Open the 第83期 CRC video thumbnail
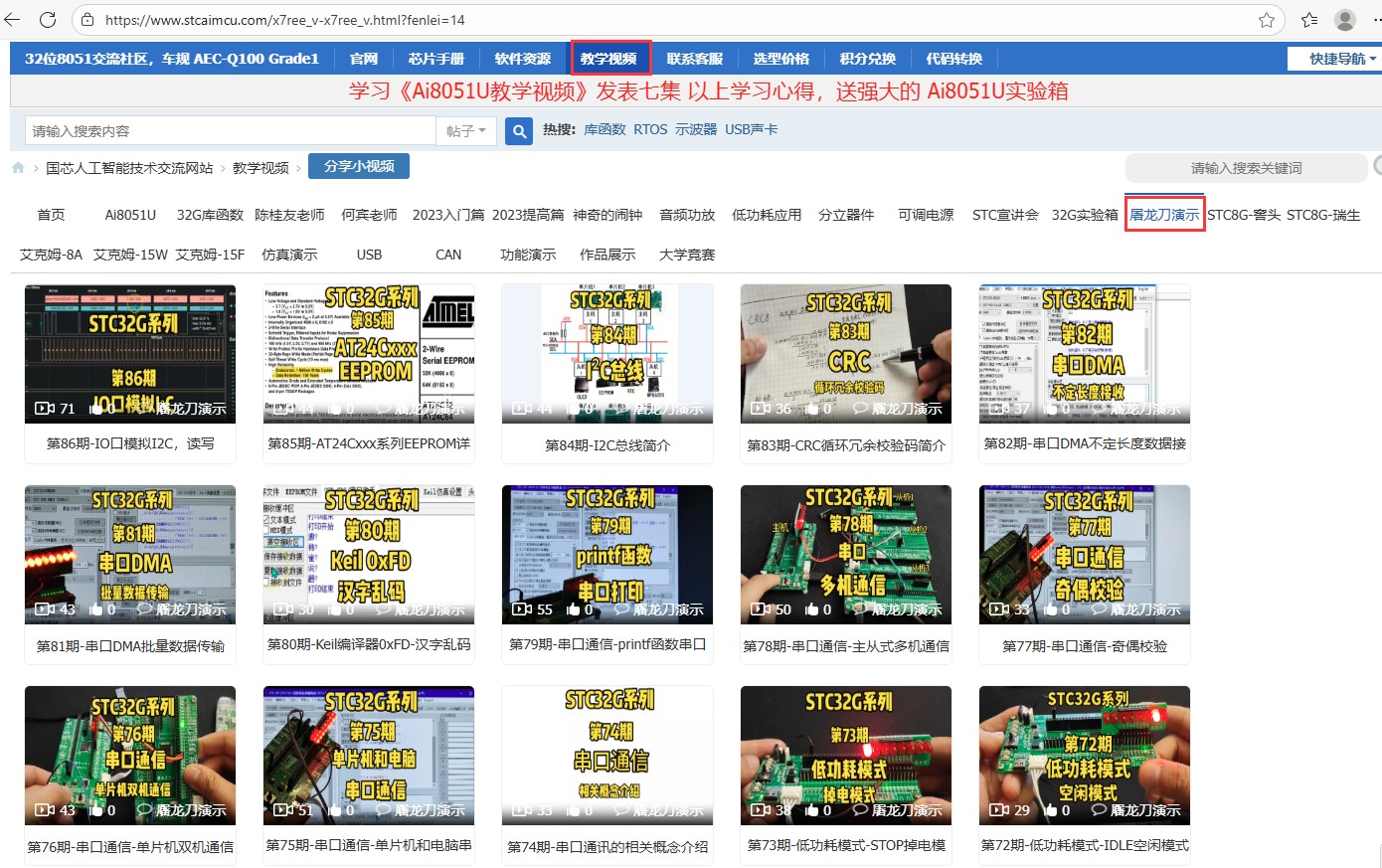The image size is (1382, 868). pos(845,353)
